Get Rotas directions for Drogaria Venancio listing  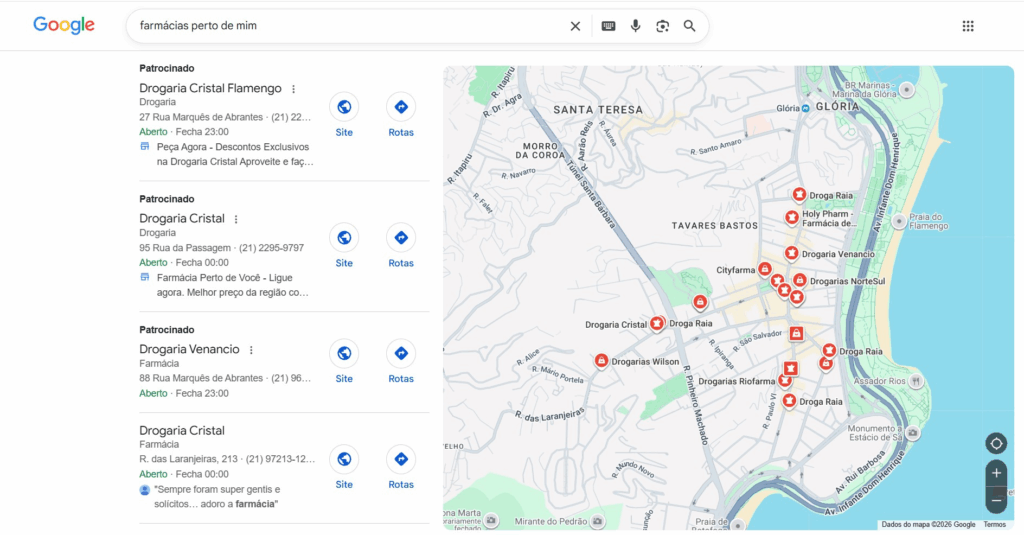click(401, 353)
